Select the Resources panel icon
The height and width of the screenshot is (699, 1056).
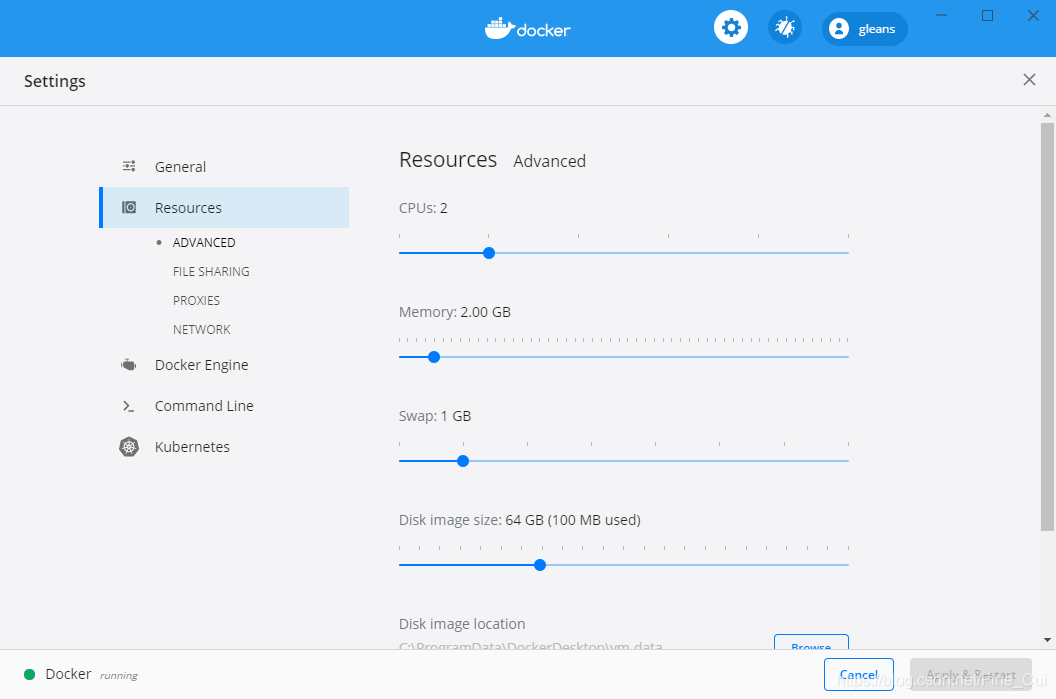pyautogui.click(x=129, y=206)
